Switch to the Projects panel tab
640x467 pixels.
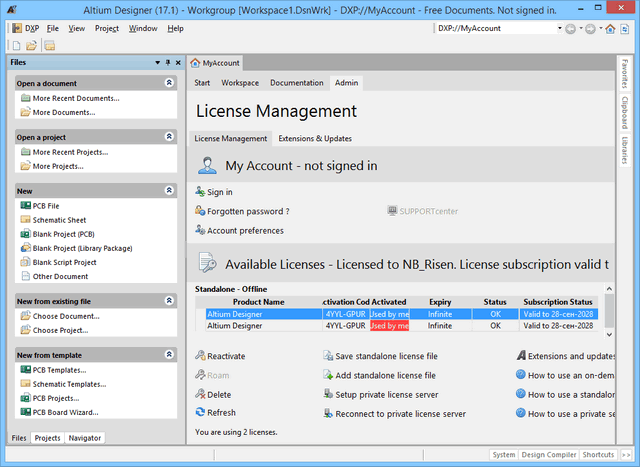[47, 438]
